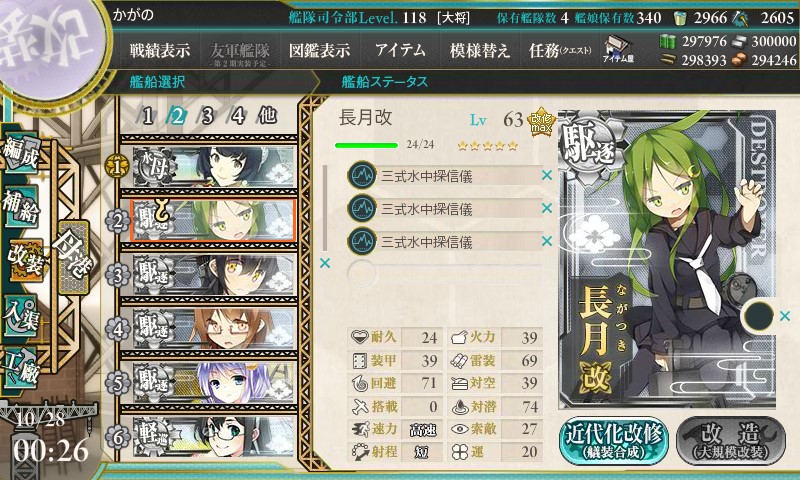
Task: Open 任務 quest menu
Action: click(560, 50)
